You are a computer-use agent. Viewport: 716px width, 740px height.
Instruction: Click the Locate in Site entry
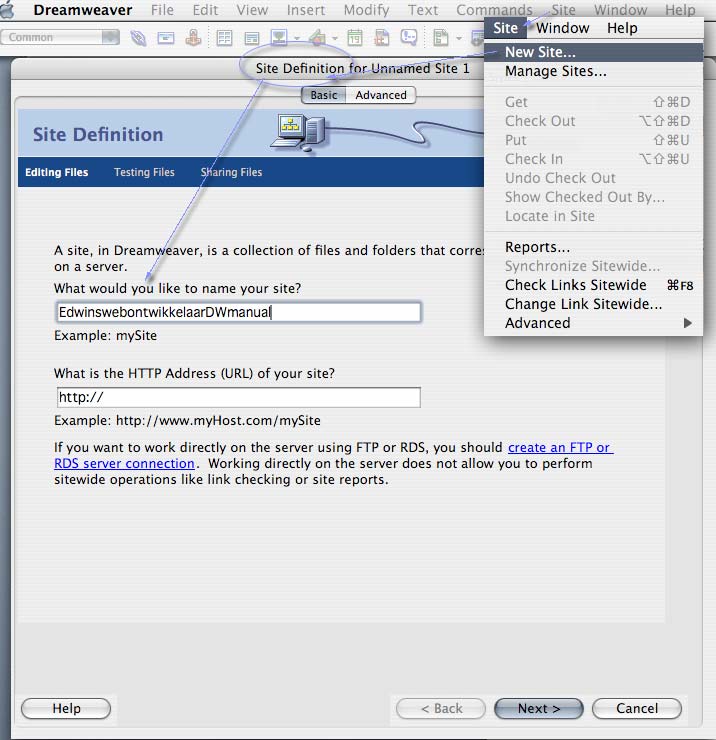tap(594, 216)
